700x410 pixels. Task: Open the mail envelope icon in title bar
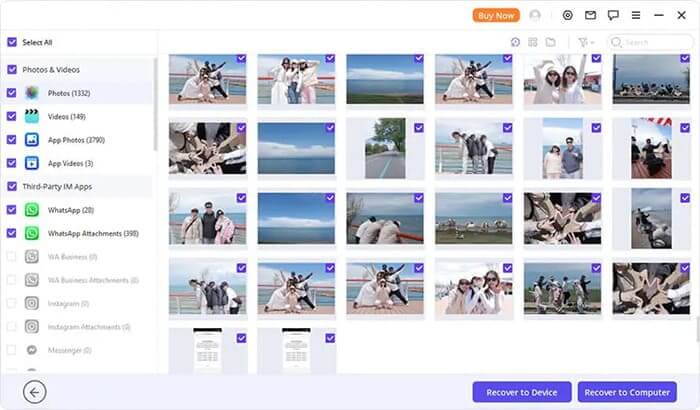pos(590,15)
